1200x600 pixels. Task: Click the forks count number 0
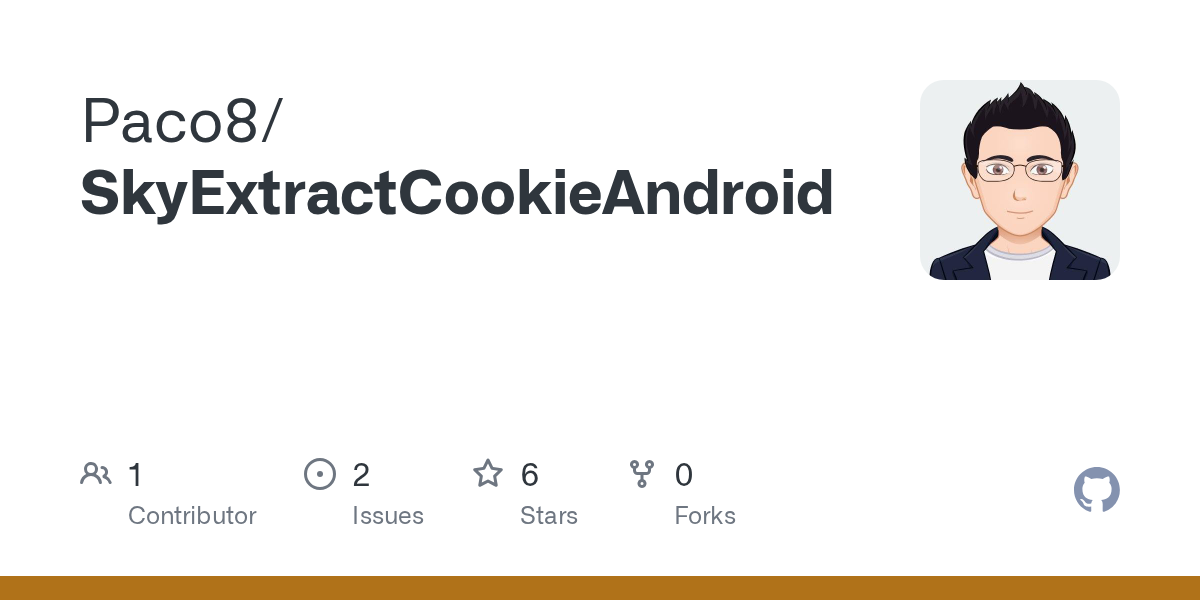pyautogui.click(x=684, y=475)
